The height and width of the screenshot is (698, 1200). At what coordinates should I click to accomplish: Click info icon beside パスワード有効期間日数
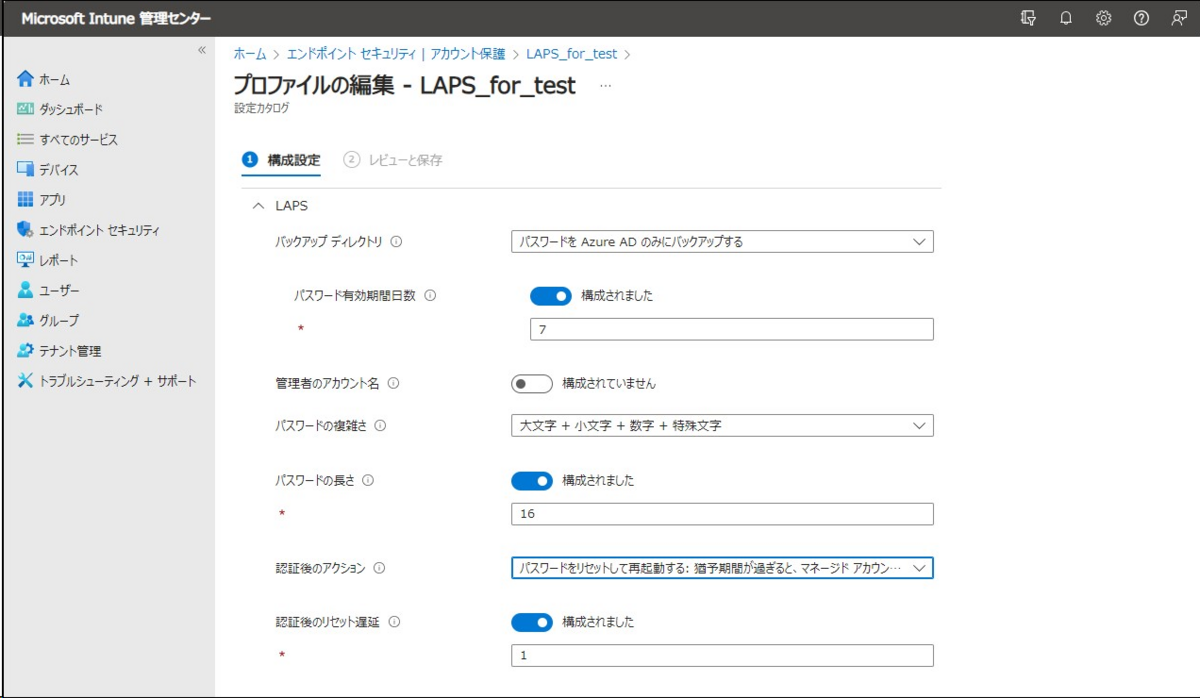pyautogui.click(x=430, y=296)
